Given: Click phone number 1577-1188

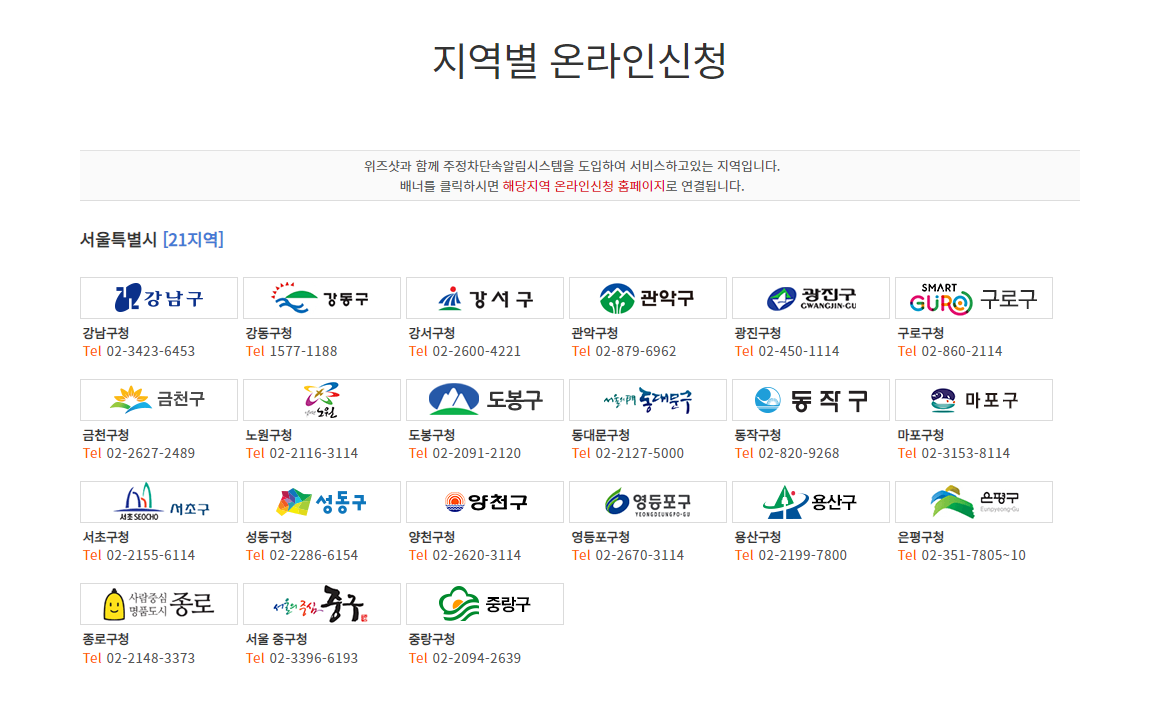Looking at the screenshot, I should (303, 352).
